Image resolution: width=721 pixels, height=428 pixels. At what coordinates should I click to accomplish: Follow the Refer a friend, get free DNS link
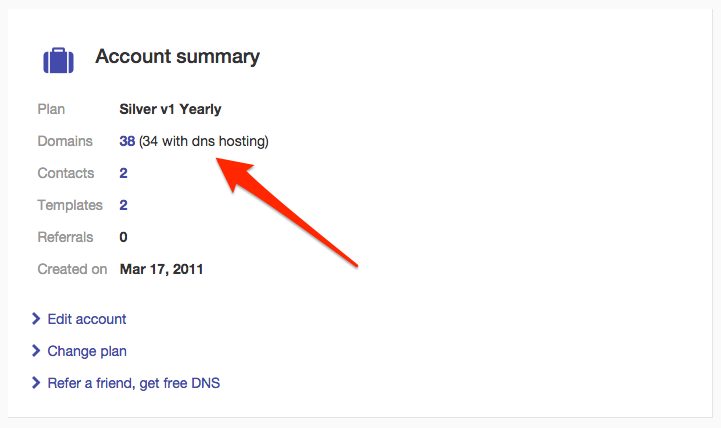click(x=134, y=383)
